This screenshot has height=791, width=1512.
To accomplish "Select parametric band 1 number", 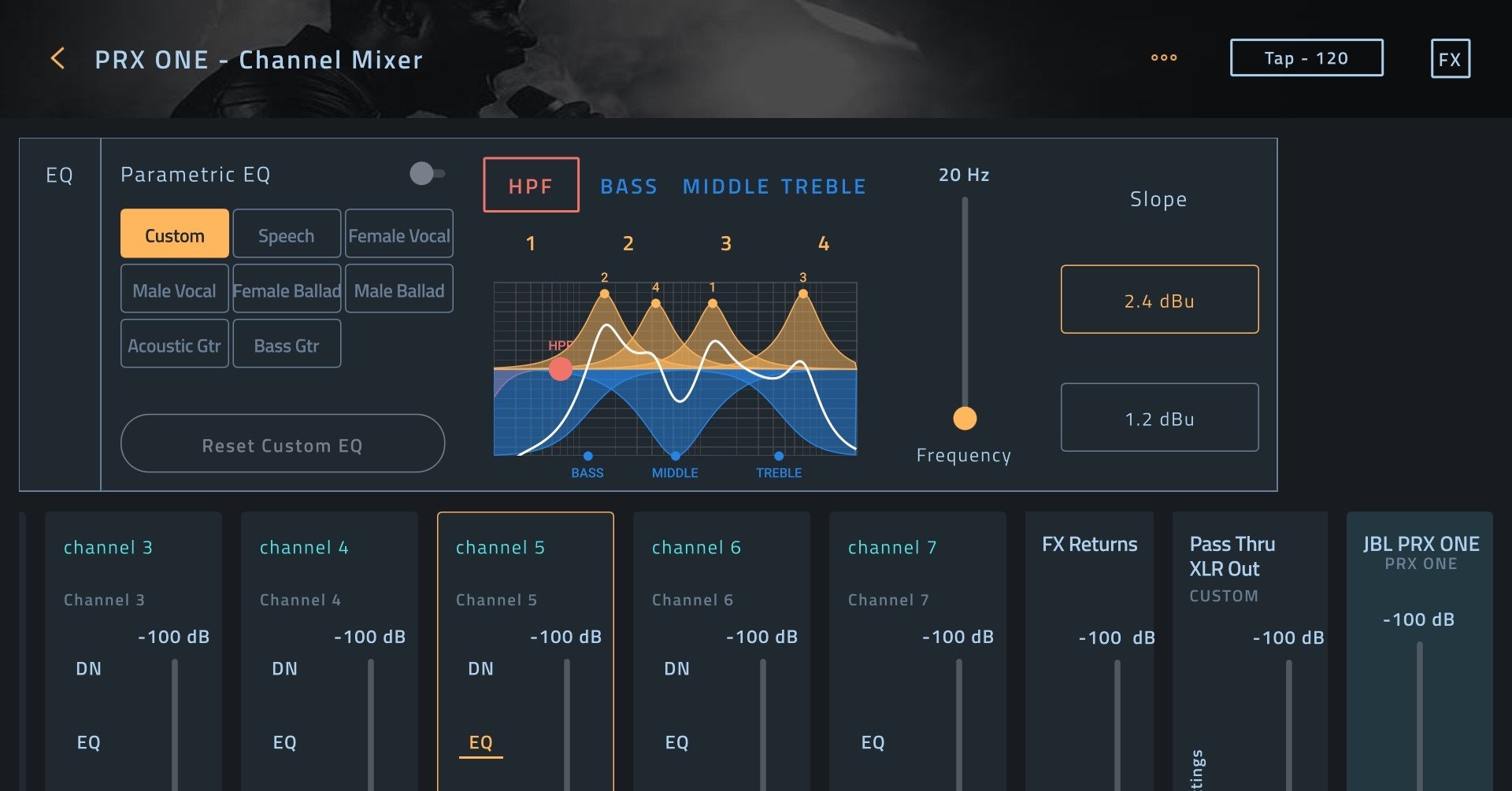I will (x=531, y=244).
